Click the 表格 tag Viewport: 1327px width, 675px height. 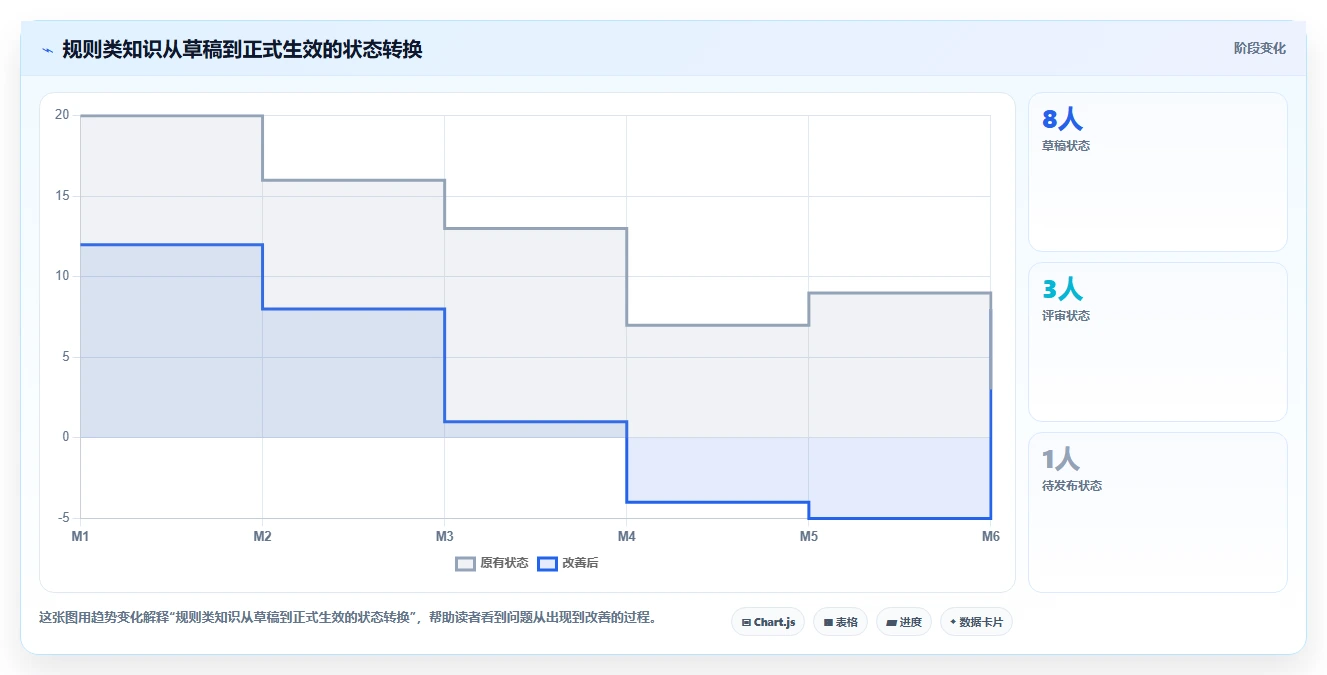[840, 622]
